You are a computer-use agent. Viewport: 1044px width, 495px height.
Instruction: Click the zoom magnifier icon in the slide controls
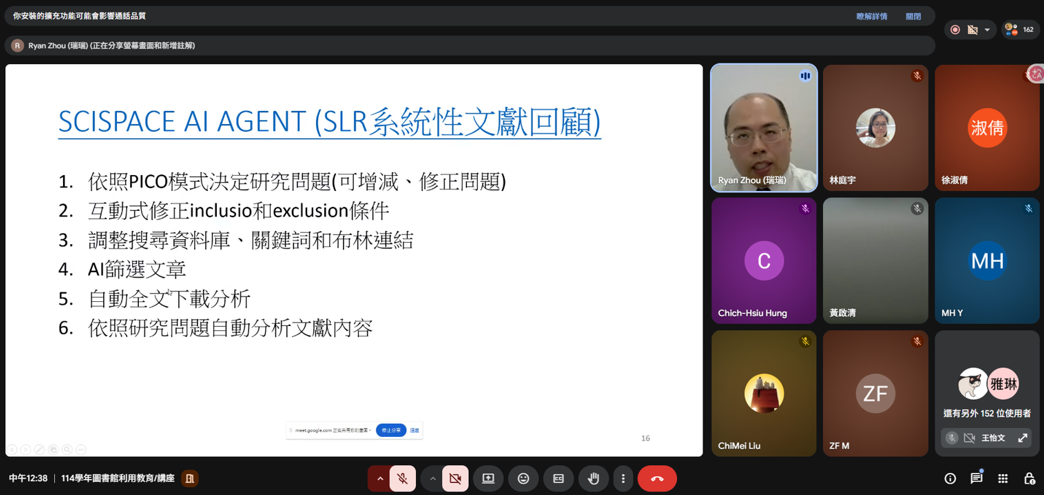tap(67, 449)
